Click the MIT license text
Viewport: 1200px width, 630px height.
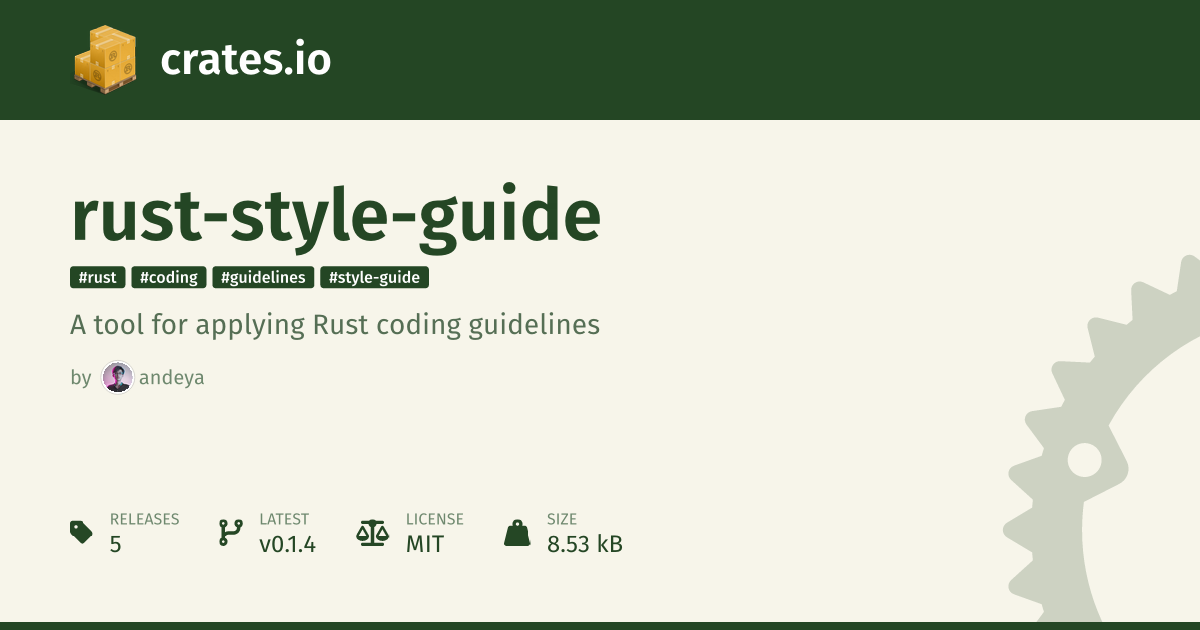click(x=424, y=545)
